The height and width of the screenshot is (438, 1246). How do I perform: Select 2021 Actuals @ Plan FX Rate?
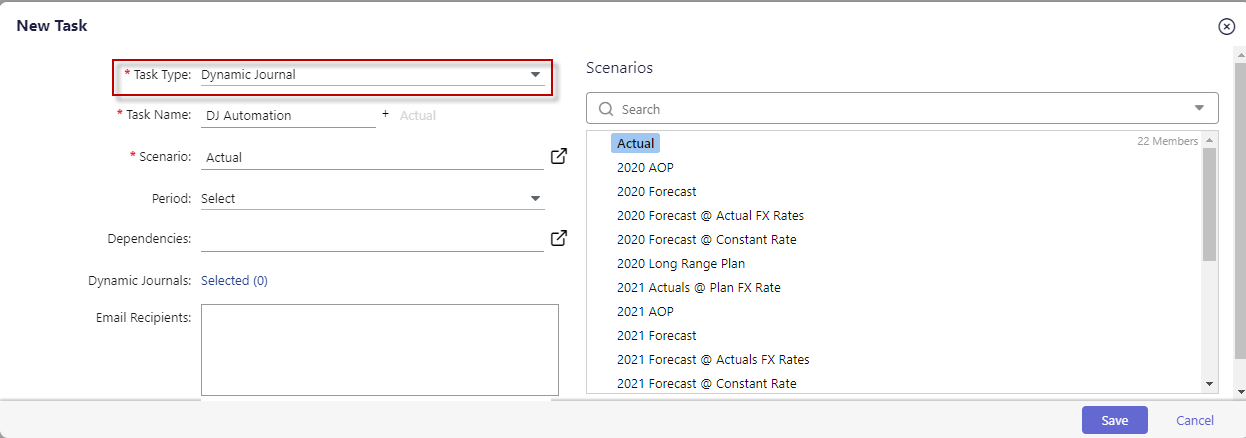[699, 287]
